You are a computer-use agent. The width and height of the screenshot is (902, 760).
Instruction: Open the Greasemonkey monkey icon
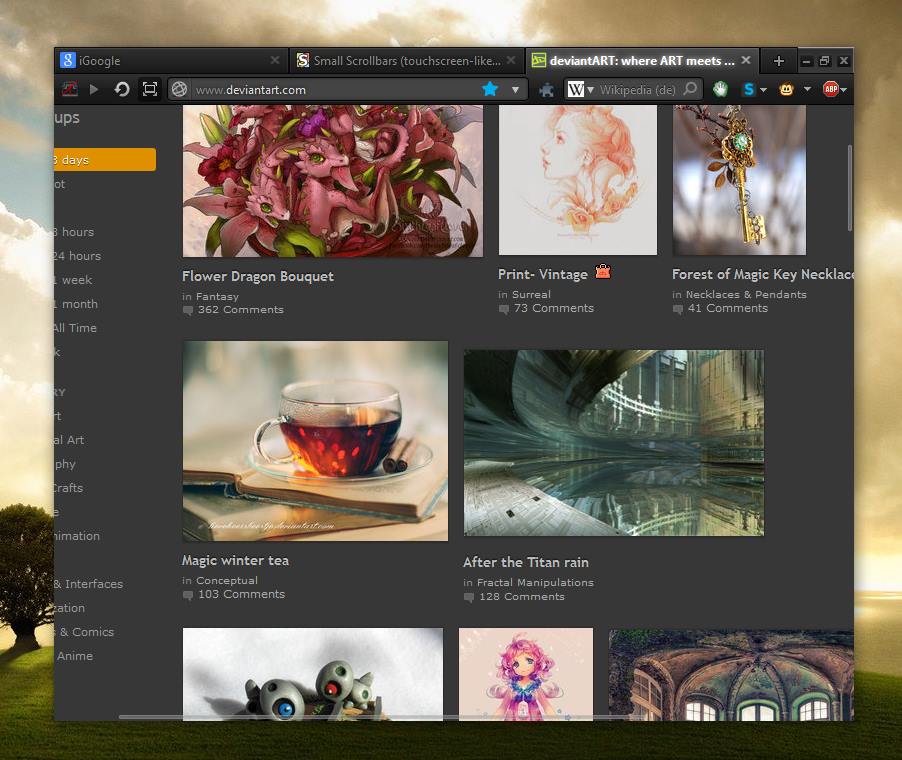(786, 89)
